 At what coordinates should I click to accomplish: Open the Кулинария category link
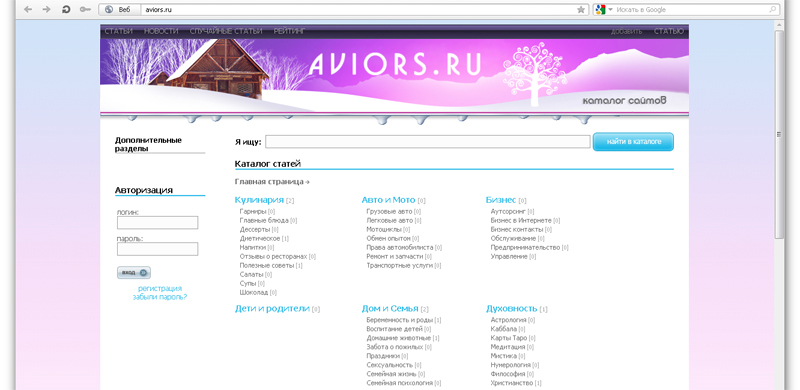pos(259,200)
